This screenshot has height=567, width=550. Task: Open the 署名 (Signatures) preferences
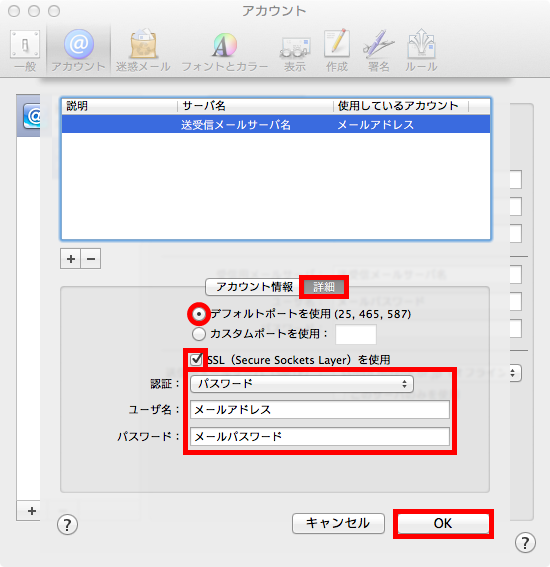click(378, 51)
